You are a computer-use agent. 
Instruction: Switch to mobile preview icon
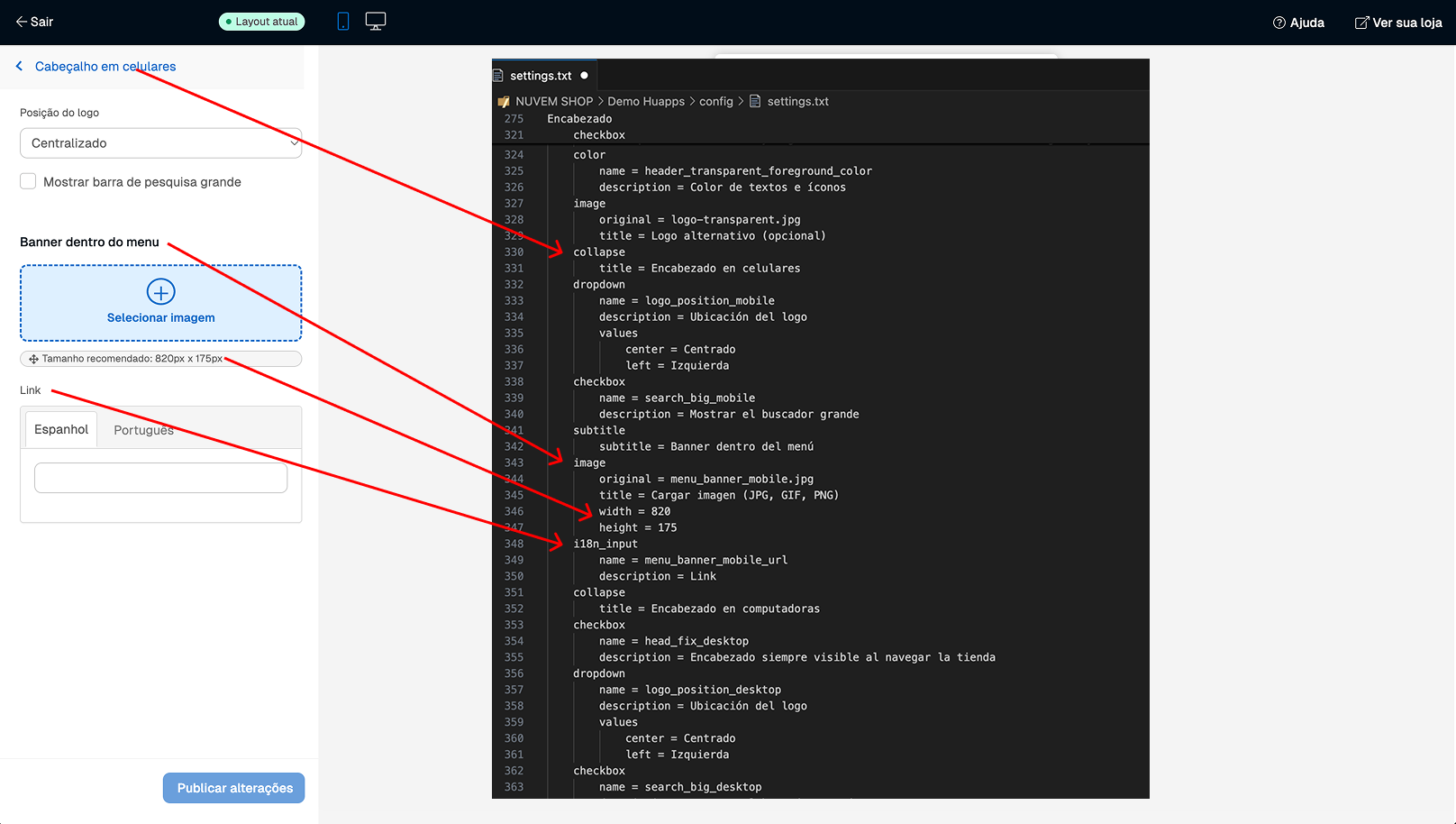343,22
